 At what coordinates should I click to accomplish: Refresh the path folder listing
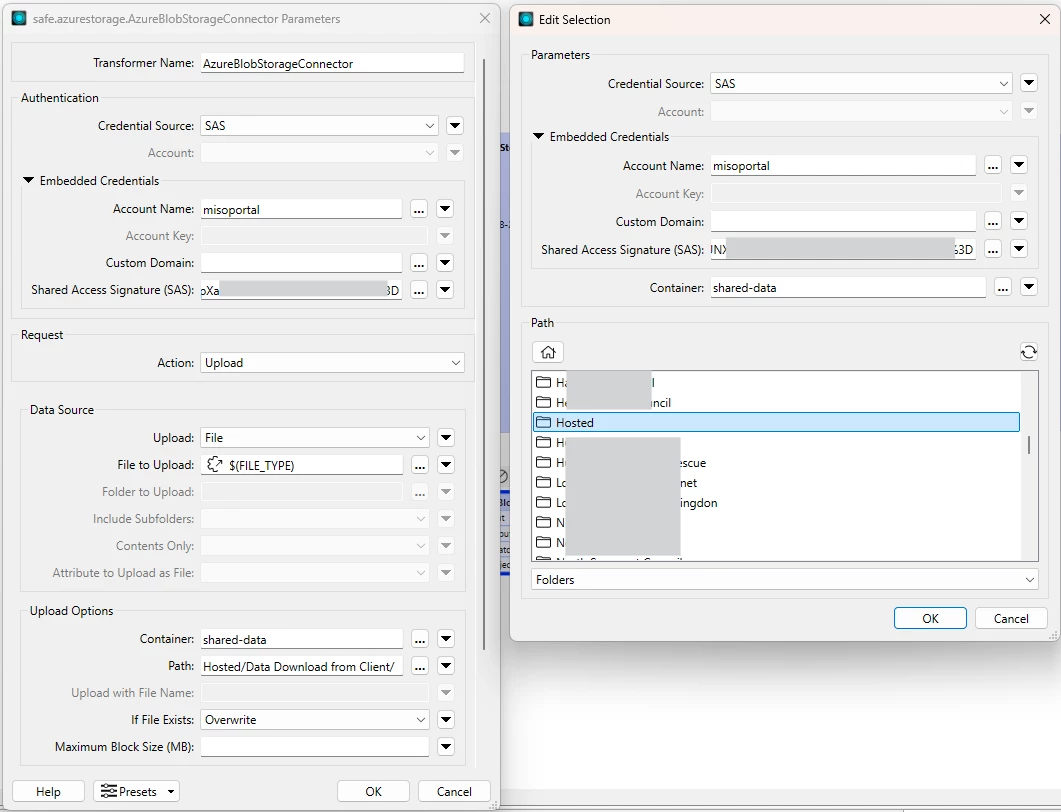(1029, 352)
